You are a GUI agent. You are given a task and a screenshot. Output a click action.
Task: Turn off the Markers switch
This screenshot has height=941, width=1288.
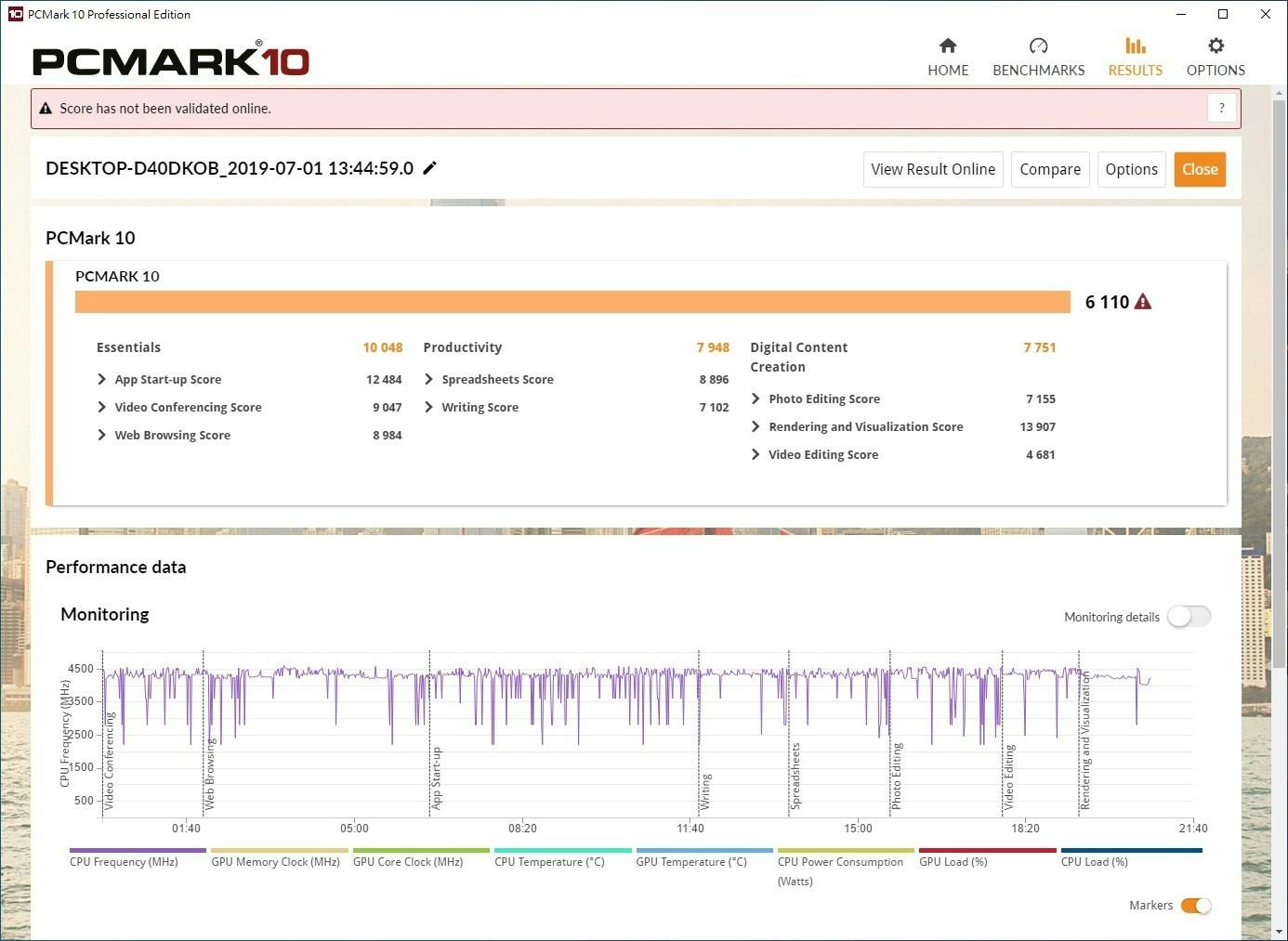click(x=1196, y=906)
